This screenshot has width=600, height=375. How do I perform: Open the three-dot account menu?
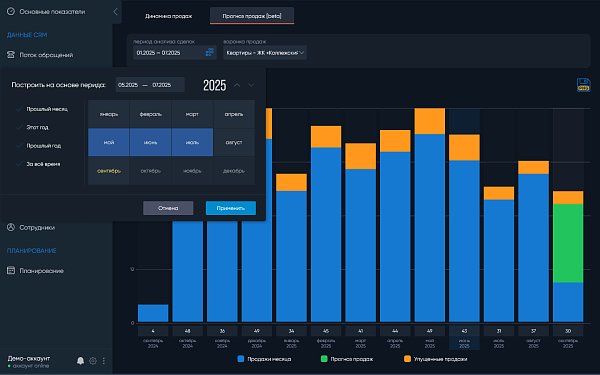pyautogui.click(x=104, y=360)
